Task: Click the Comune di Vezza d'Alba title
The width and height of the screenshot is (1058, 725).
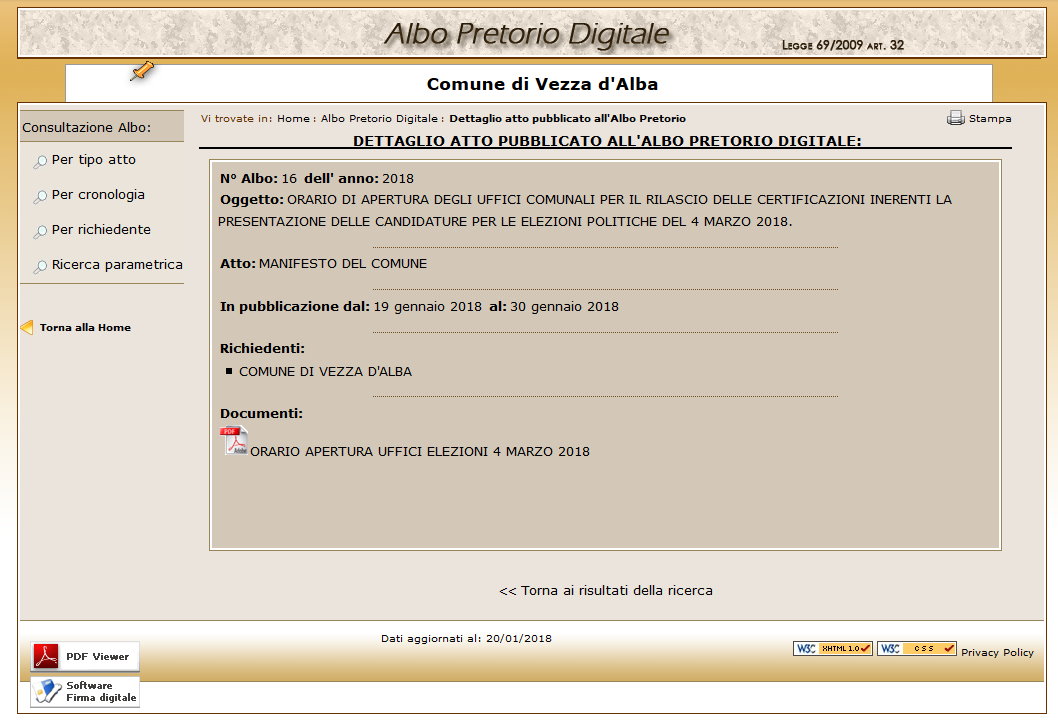Action: coord(542,84)
